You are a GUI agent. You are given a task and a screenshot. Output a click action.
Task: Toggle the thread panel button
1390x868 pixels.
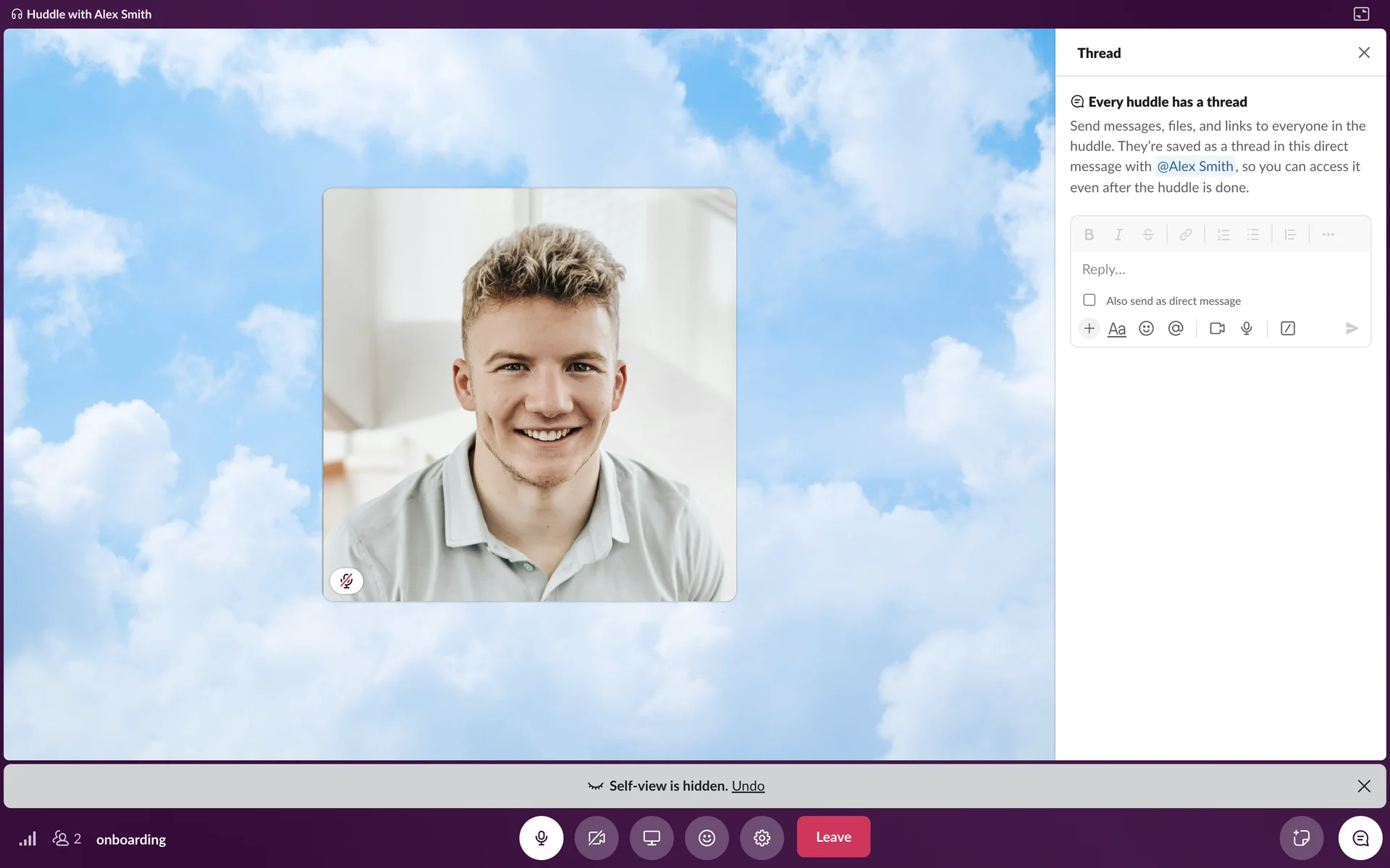1360,838
